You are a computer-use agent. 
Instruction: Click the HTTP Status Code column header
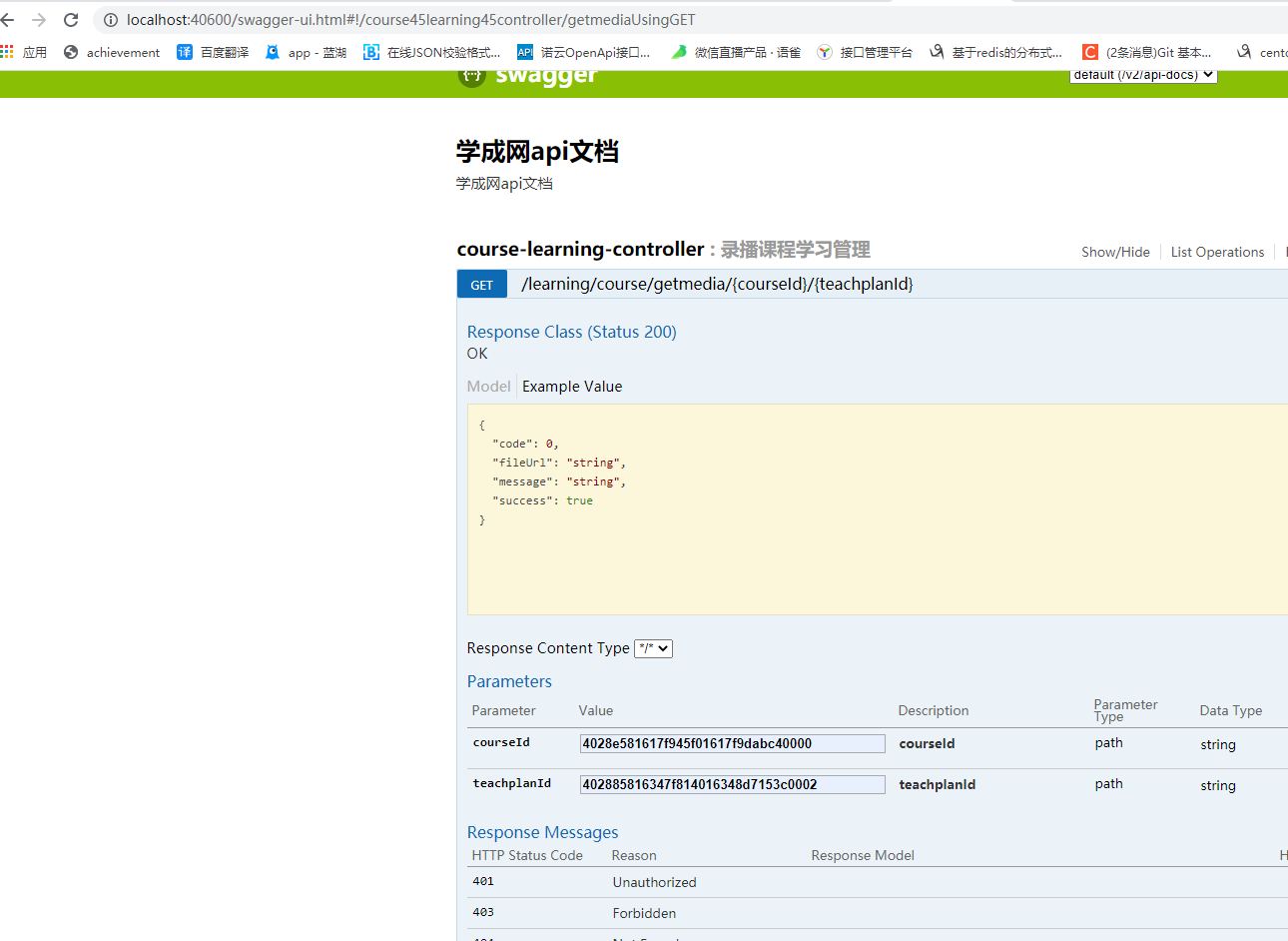tap(527, 855)
